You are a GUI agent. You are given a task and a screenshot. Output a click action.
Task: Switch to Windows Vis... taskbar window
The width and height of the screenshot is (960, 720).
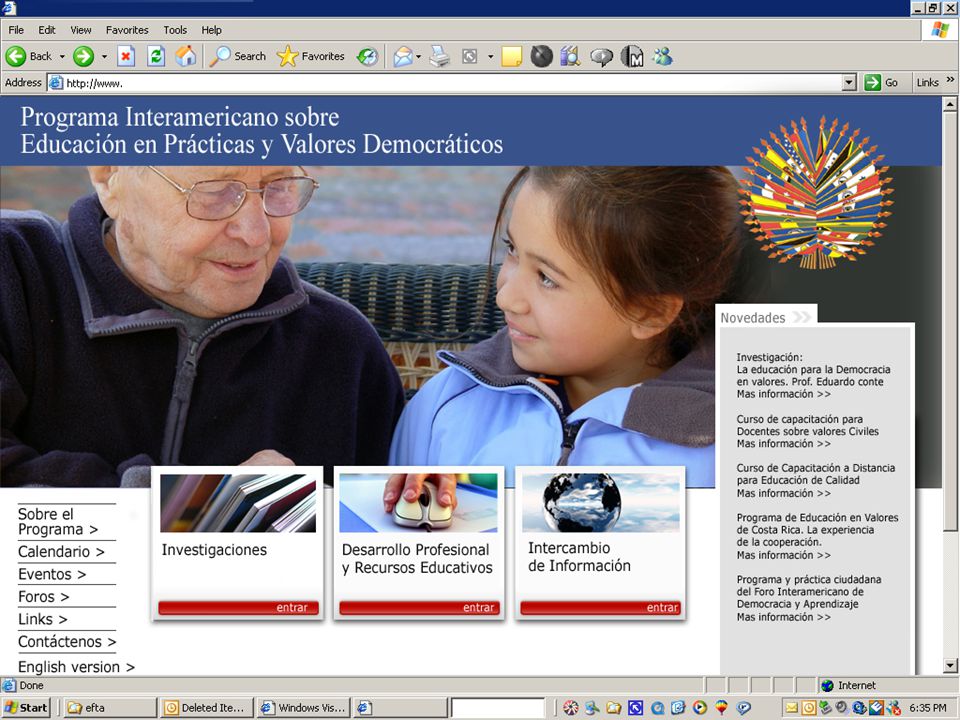(304, 708)
